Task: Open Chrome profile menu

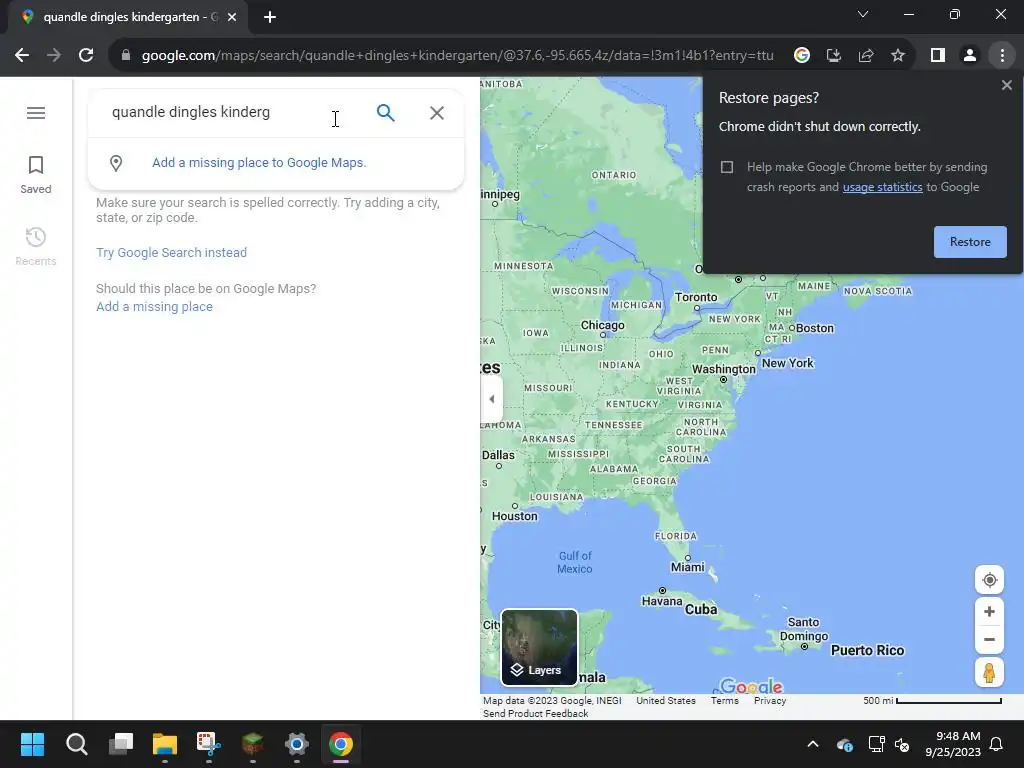Action: (970, 56)
